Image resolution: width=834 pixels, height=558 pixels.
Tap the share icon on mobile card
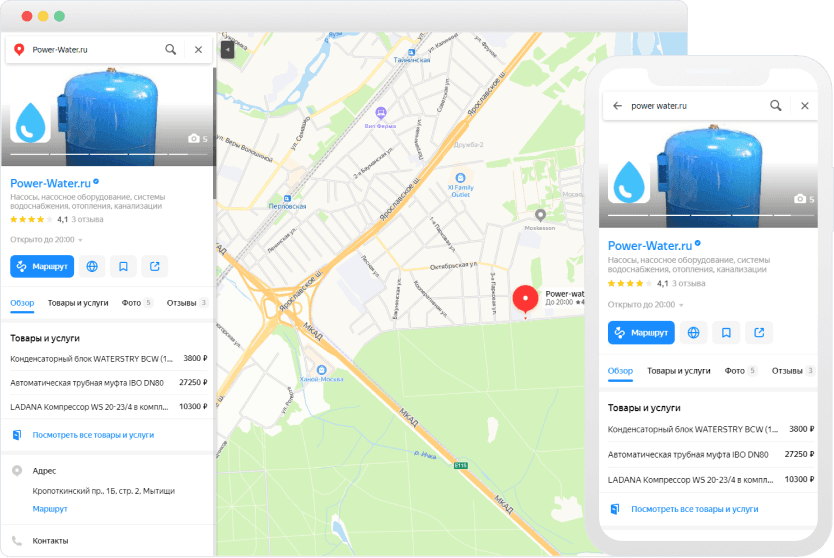pyautogui.click(x=759, y=332)
